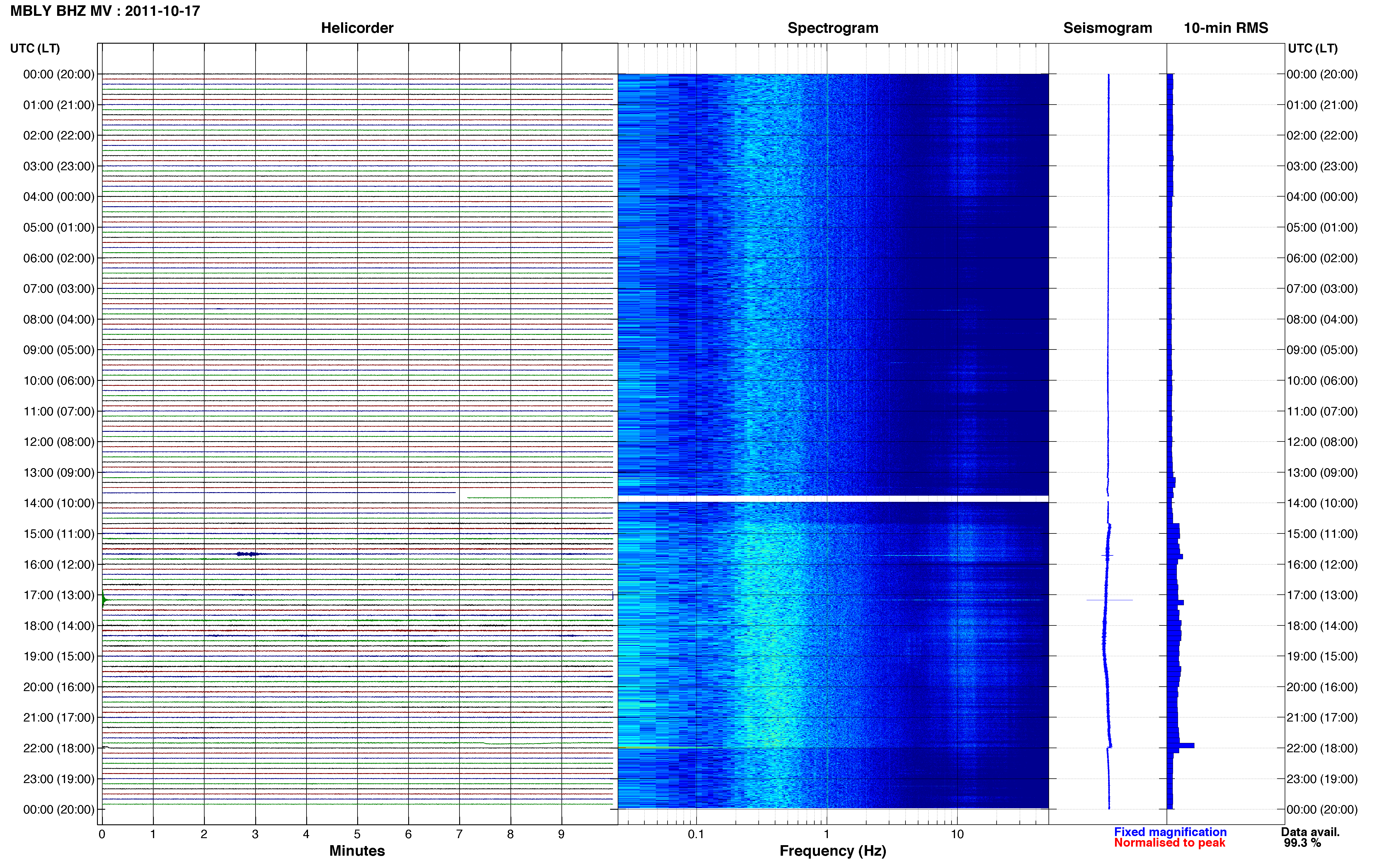Click the '99.3 %' availability value
Viewport: 1389px width, 868px height.
tap(1303, 843)
